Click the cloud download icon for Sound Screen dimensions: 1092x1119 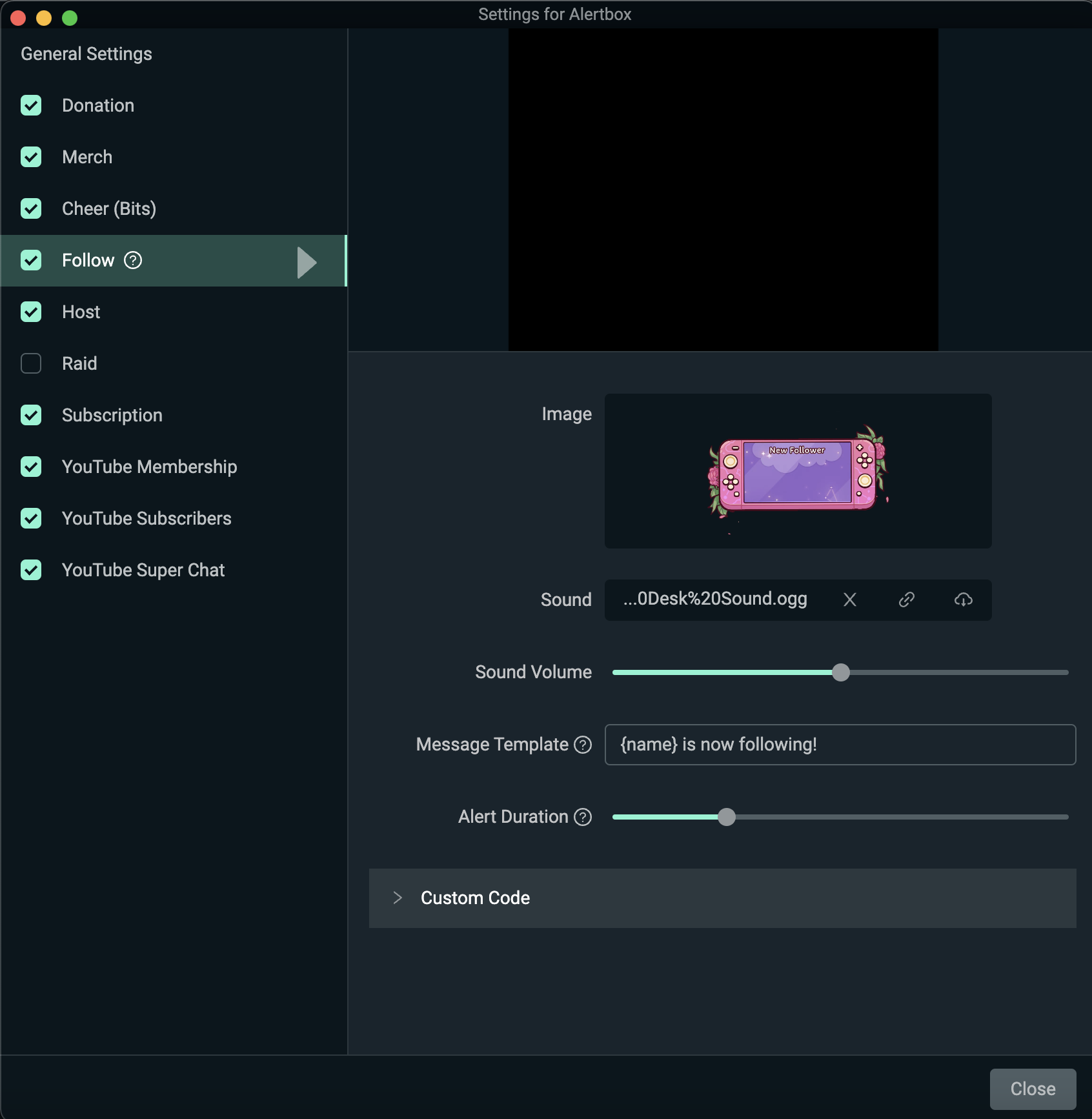pos(963,600)
